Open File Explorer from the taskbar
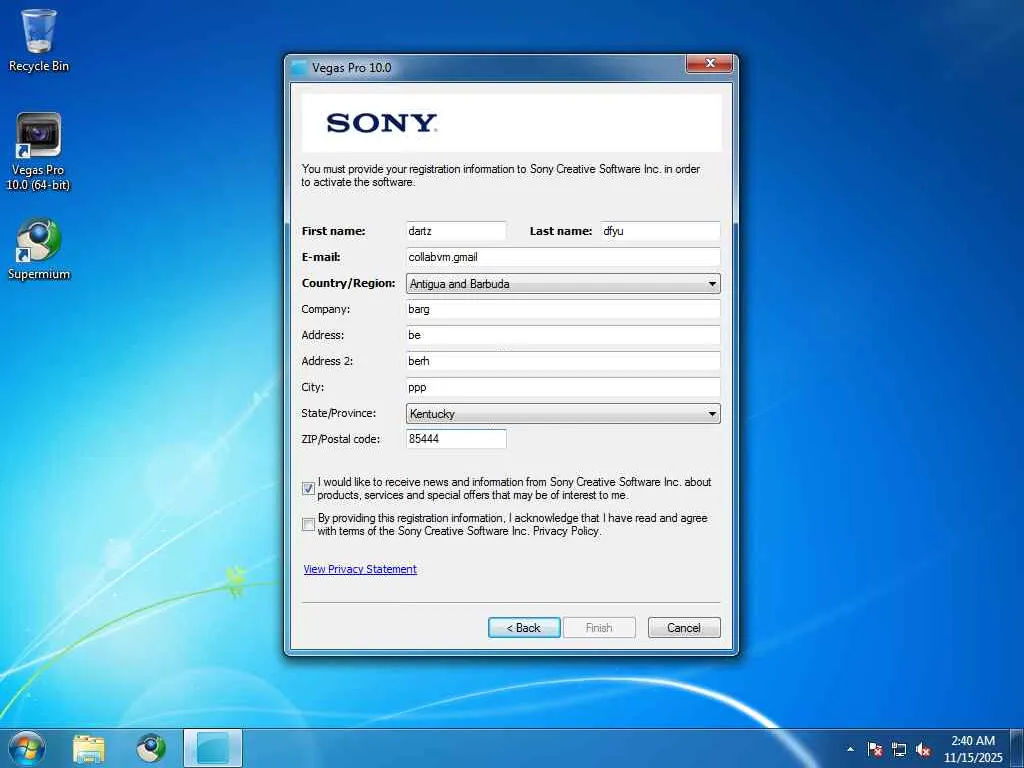The width and height of the screenshot is (1024, 768). pos(89,748)
